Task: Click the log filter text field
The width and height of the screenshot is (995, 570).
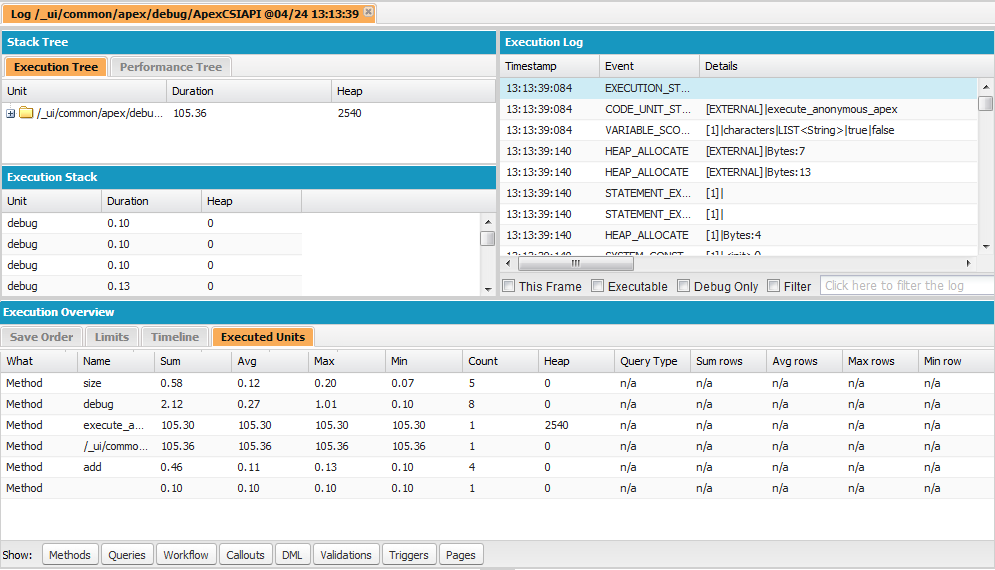Action: [x=905, y=286]
